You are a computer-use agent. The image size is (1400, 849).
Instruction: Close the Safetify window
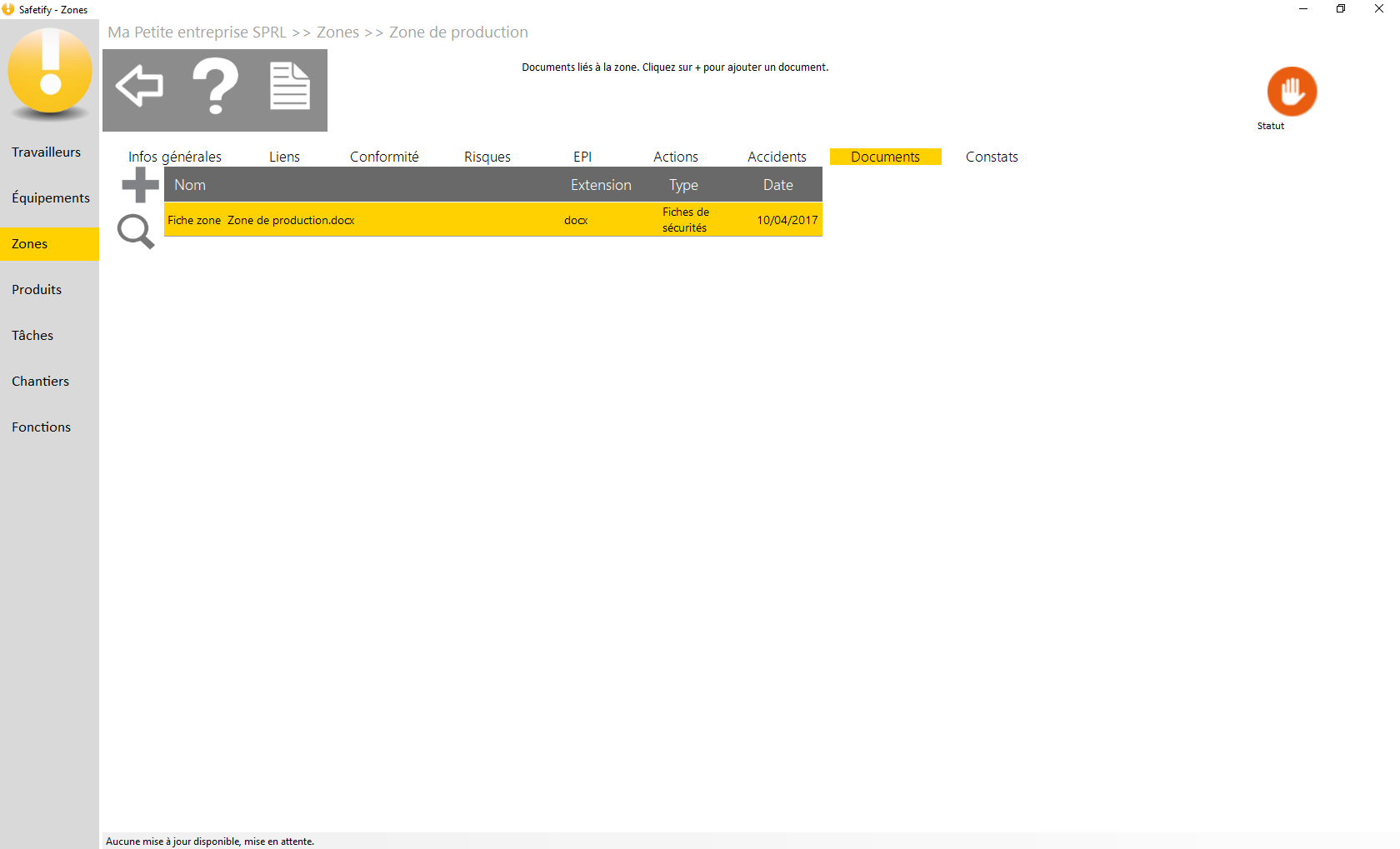1379,9
